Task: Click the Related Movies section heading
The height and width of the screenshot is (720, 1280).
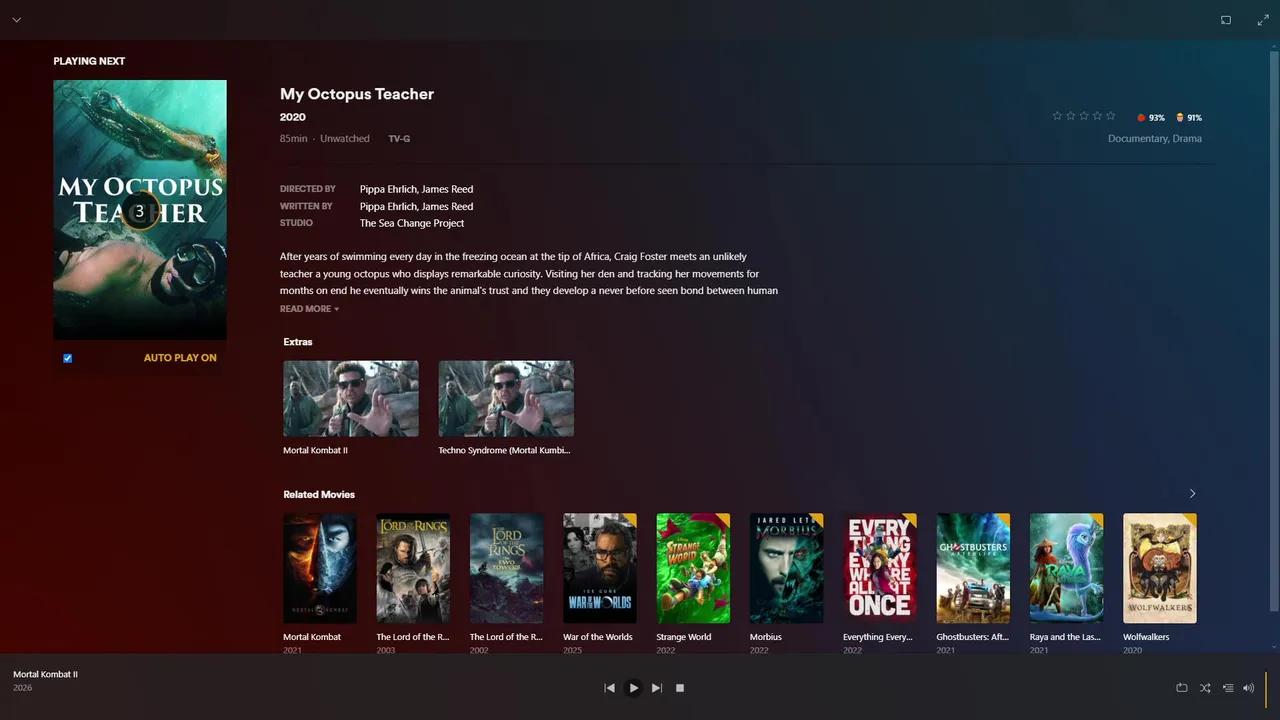Action: coord(319,494)
